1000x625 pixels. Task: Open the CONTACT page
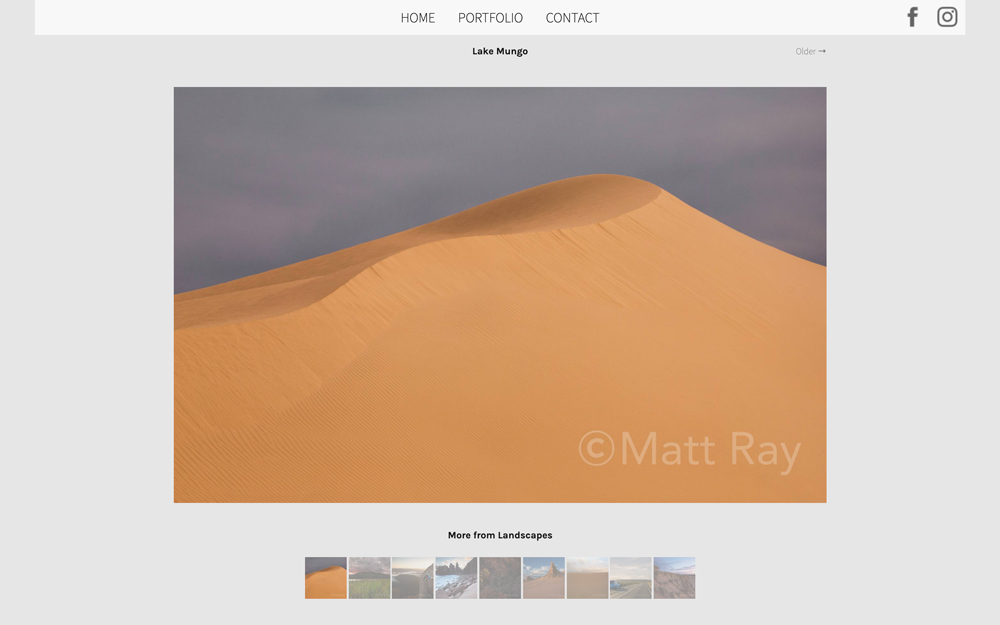pos(572,18)
